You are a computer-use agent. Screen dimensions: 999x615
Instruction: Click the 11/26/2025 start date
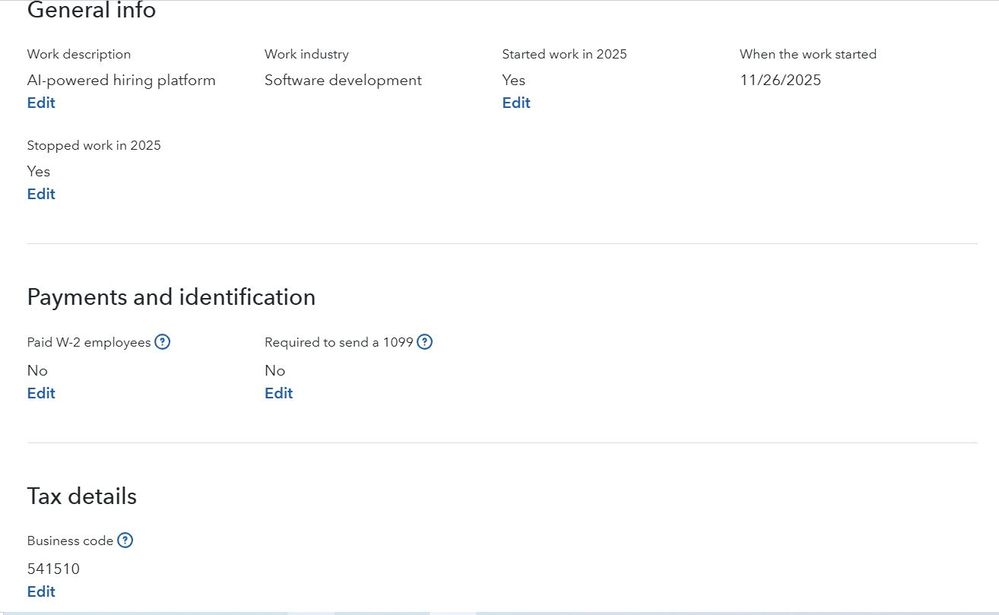780,80
